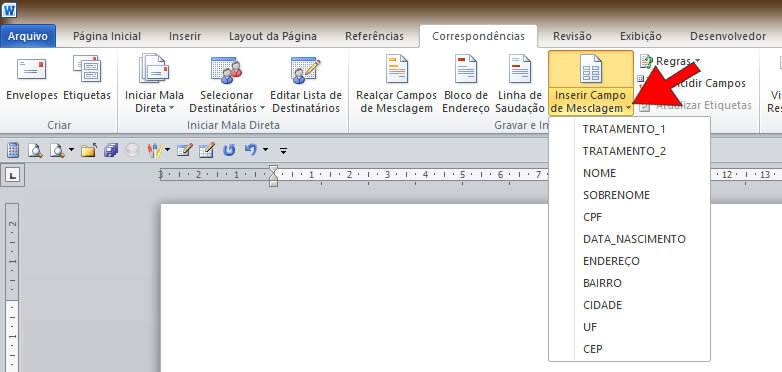Click the Inserir Campo de Mesclagem page icon
Viewport: 782px width, 372px height.
tap(591, 69)
